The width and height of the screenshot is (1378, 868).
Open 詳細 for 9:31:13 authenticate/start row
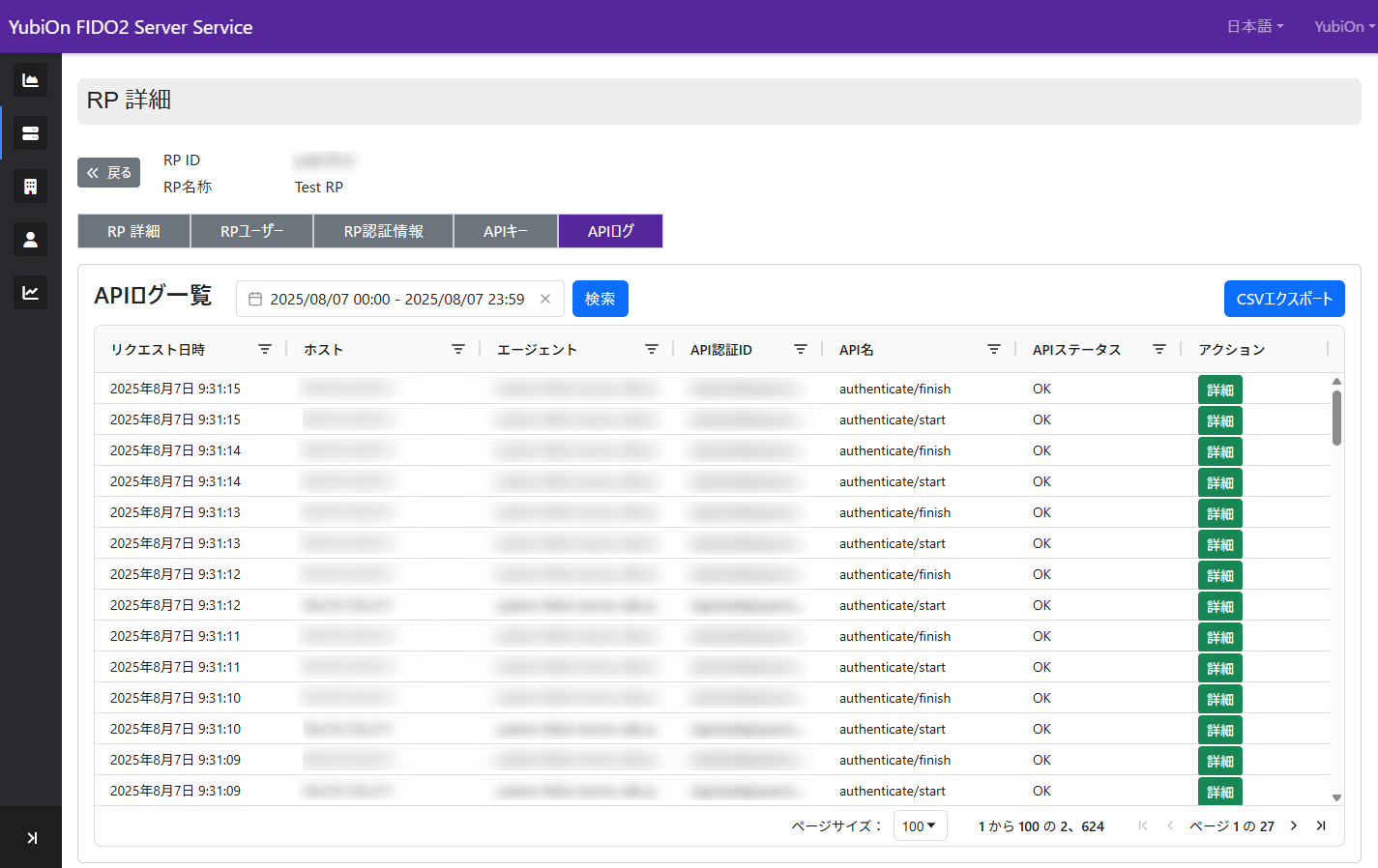1220,544
